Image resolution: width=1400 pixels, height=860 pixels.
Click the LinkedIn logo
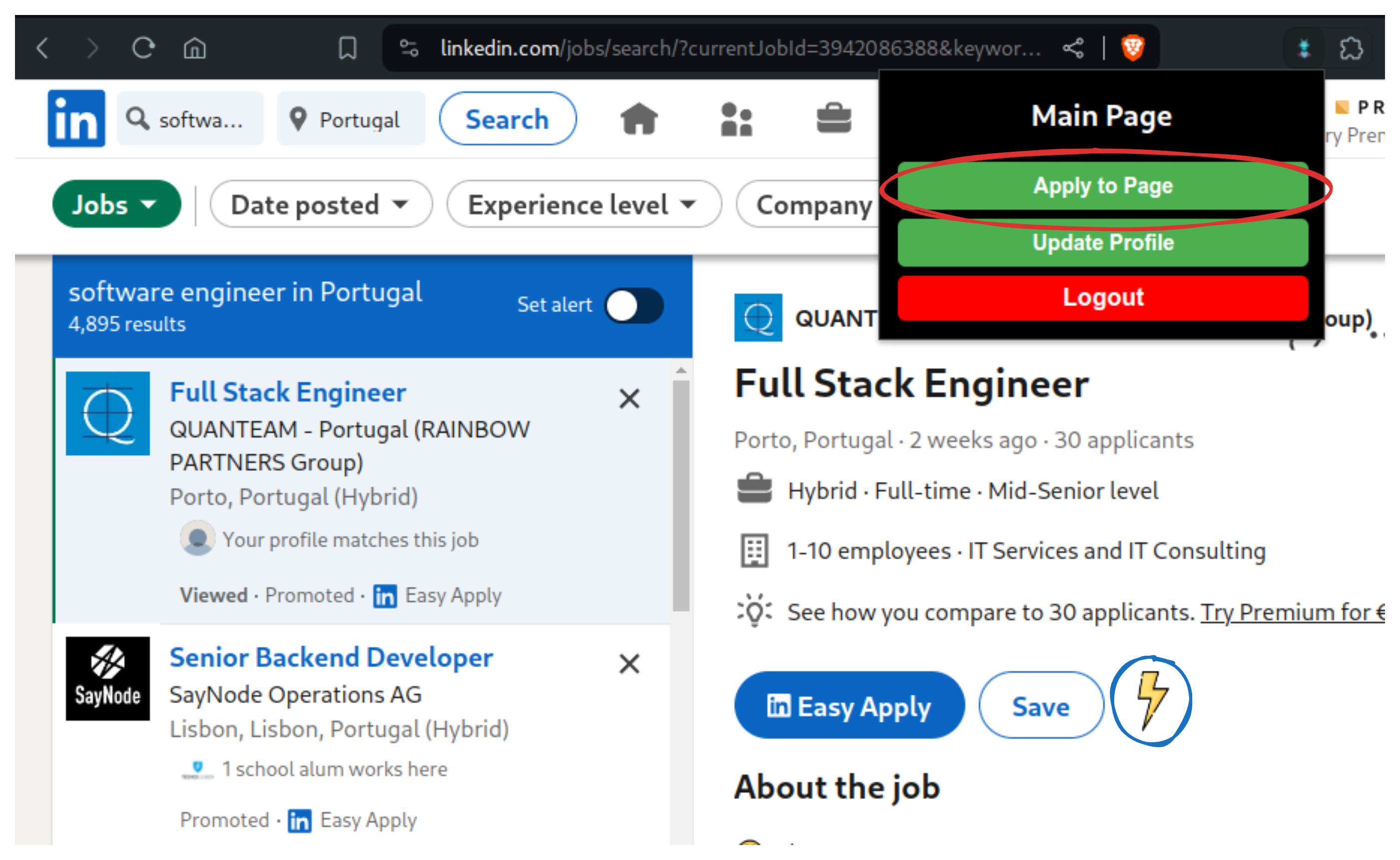point(75,118)
